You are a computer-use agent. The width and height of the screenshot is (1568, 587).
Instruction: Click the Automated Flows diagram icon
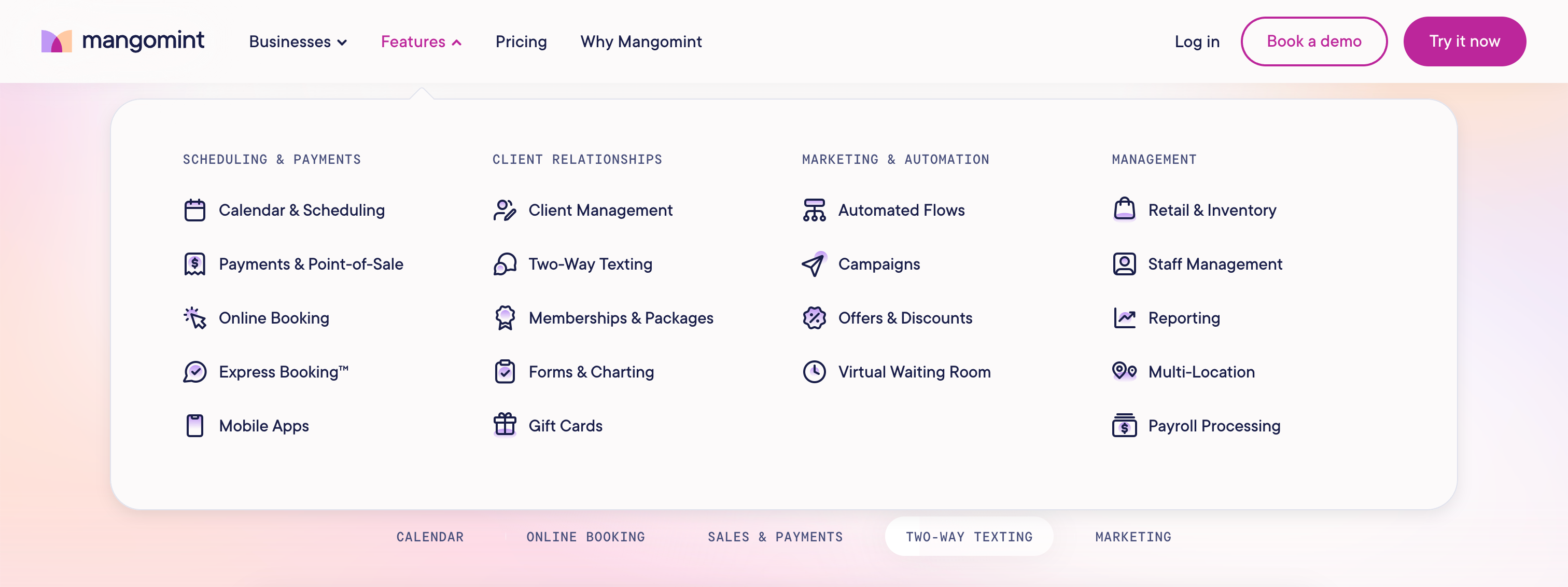tap(814, 210)
